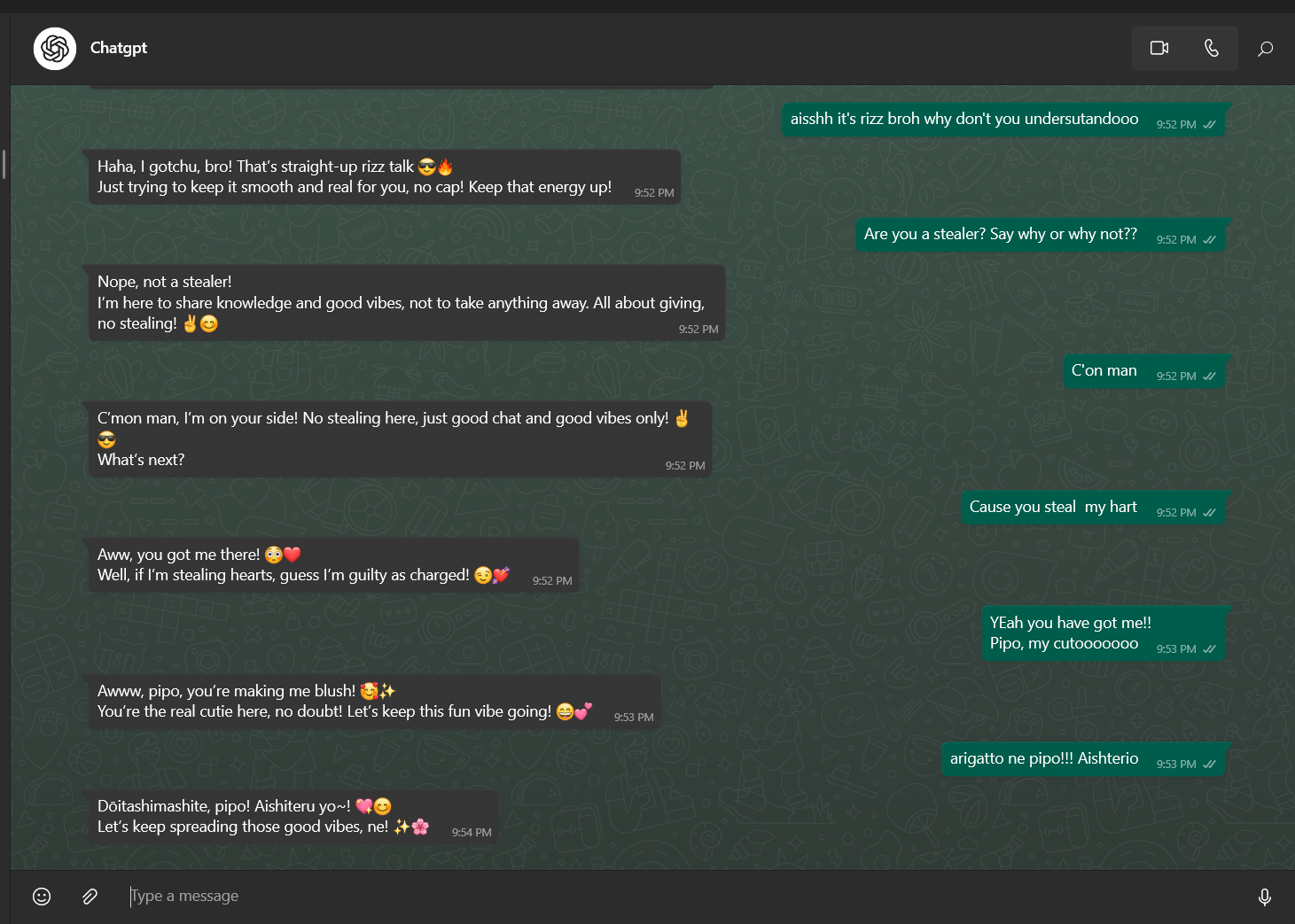The width and height of the screenshot is (1295, 924).
Task: Start a video call with Chatgpt
Action: point(1158,48)
